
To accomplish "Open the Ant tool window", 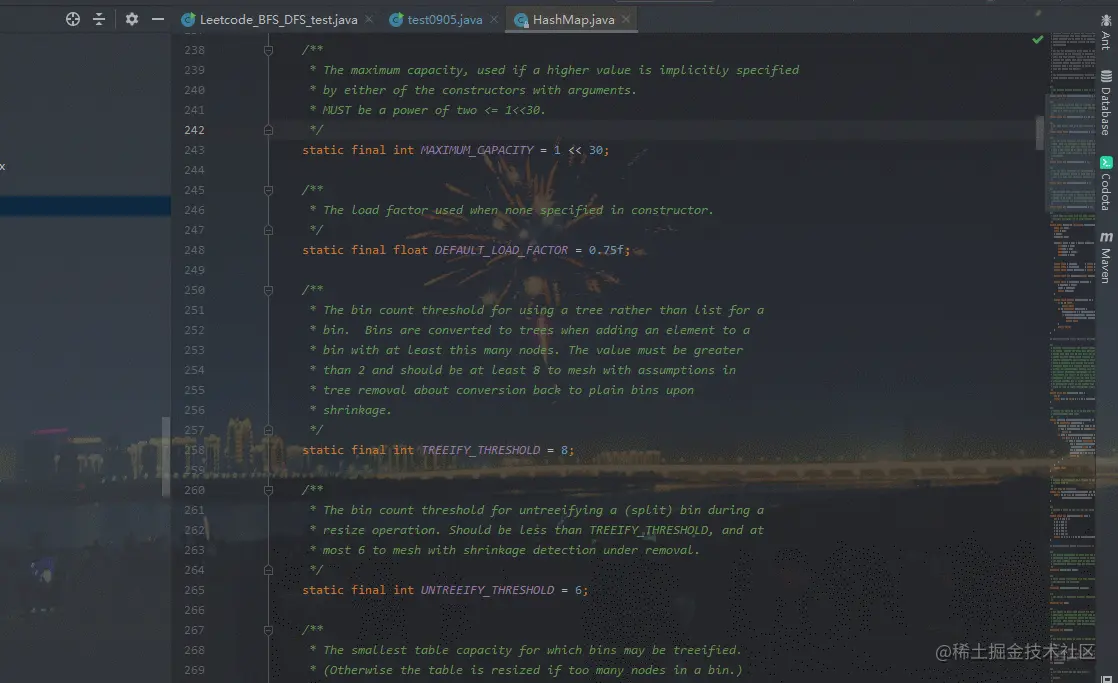I will (1106, 32).
